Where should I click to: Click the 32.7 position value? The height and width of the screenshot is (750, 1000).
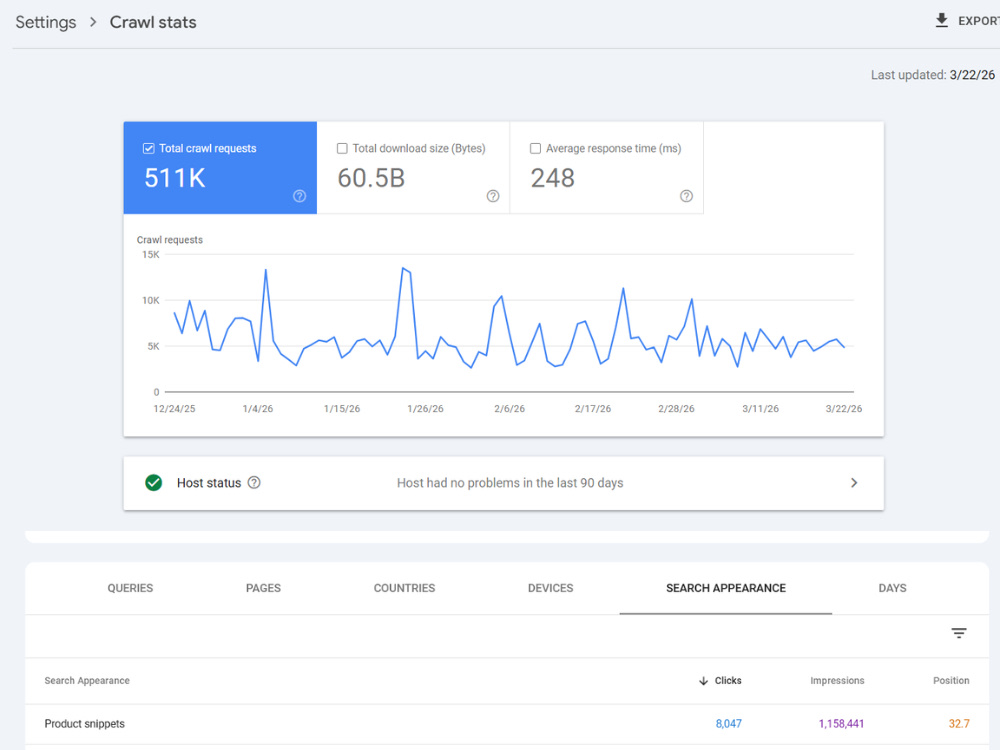[x=959, y=724]
